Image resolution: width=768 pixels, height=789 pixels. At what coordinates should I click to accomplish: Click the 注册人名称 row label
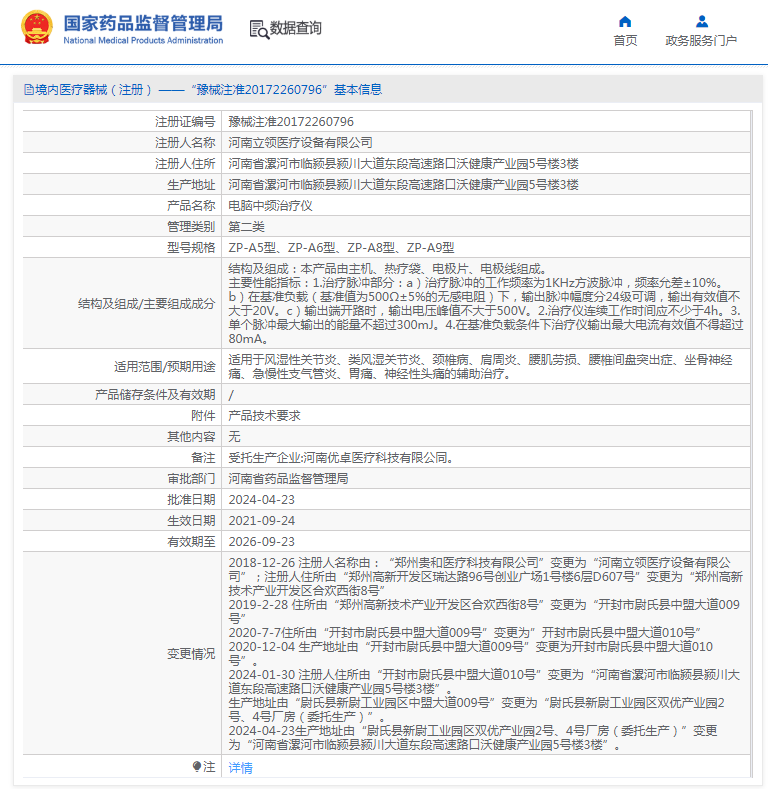pyautogui.click(x=185, y=142)
